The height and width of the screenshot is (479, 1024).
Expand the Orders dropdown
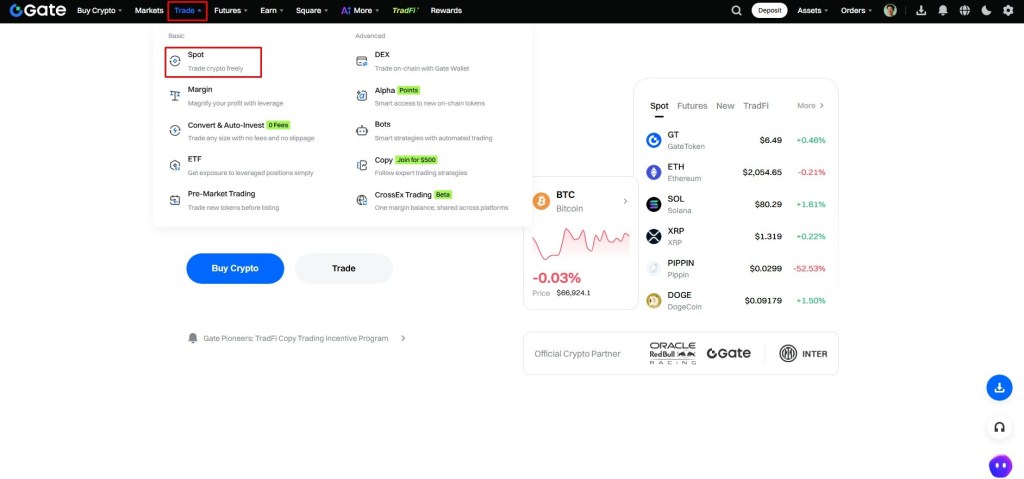click(856, 10)
